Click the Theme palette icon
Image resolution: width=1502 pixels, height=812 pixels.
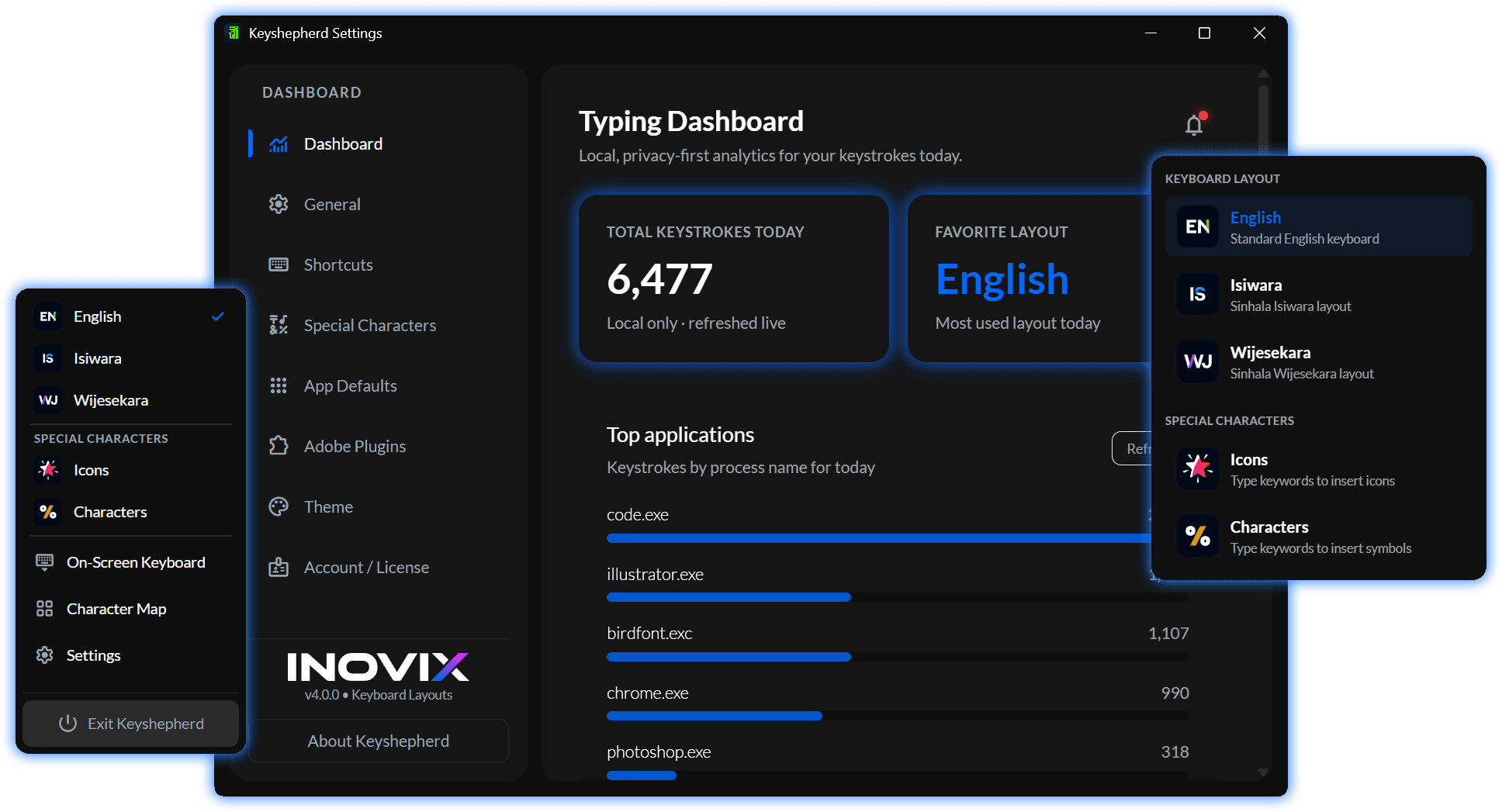tap(279, 506)
